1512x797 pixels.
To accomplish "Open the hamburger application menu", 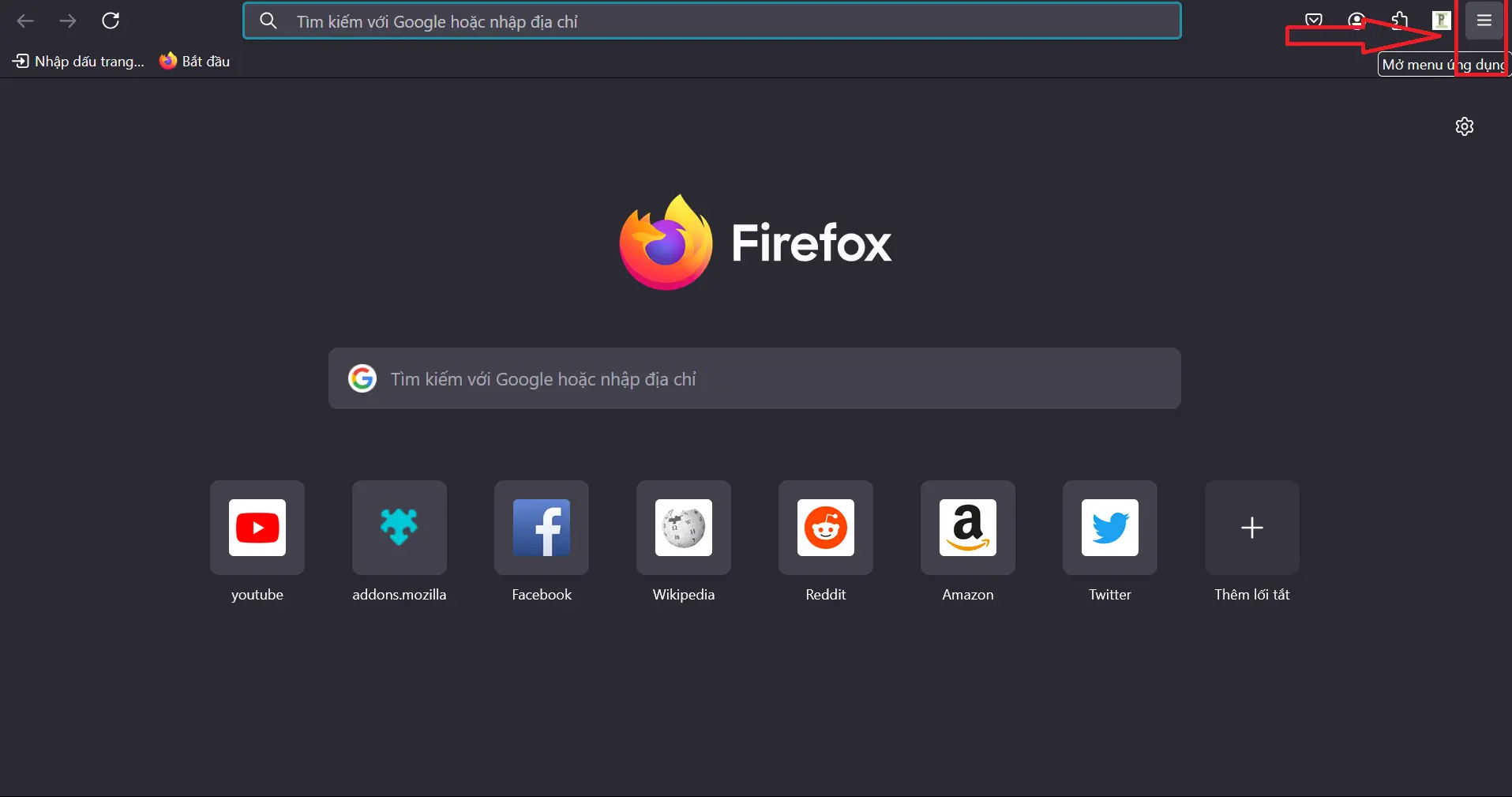I will click(1484, 21).
